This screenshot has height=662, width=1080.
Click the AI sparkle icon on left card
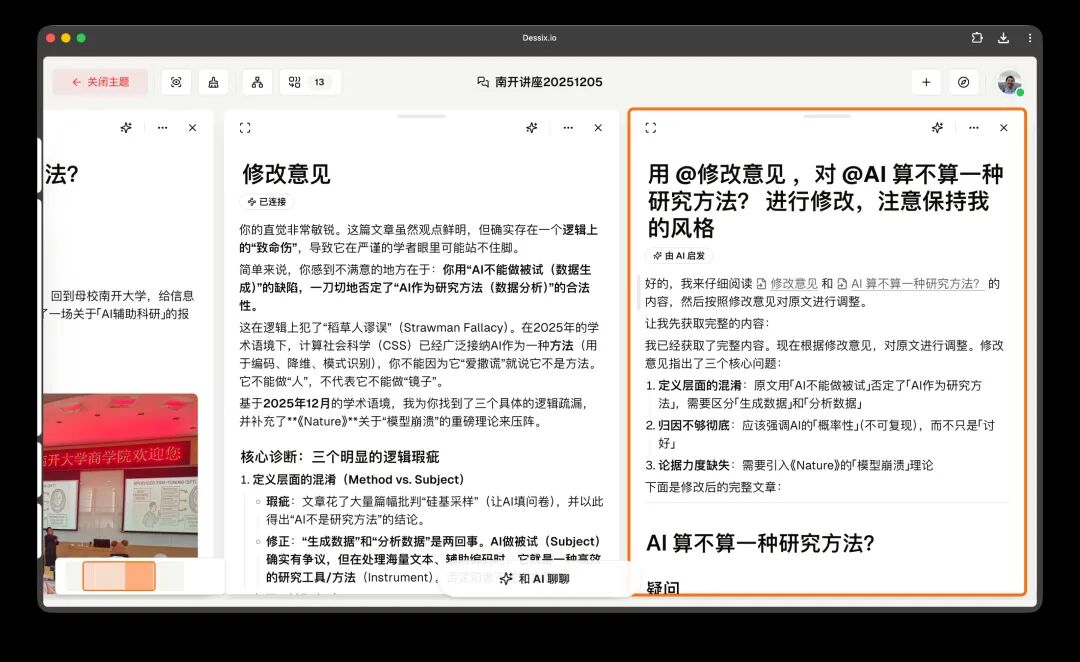[126, 127]
